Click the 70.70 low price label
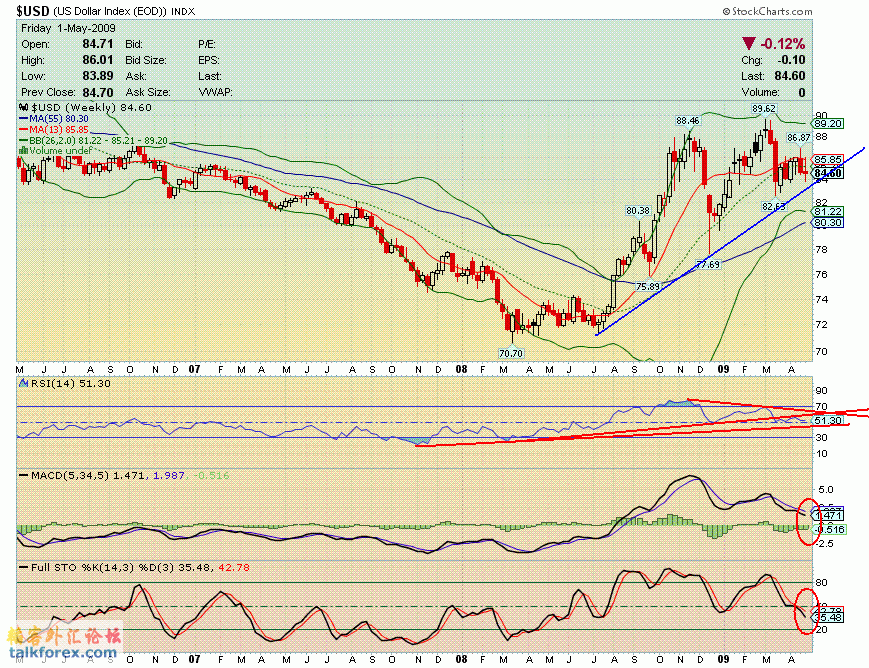 (x=511, y=353)
